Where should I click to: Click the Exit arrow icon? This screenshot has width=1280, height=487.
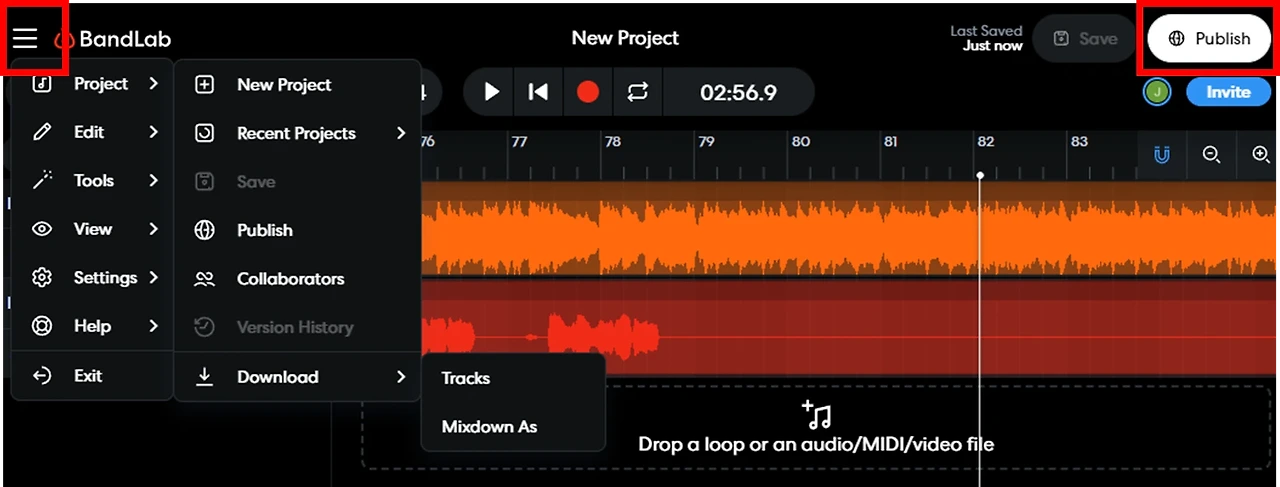(42, 376)
